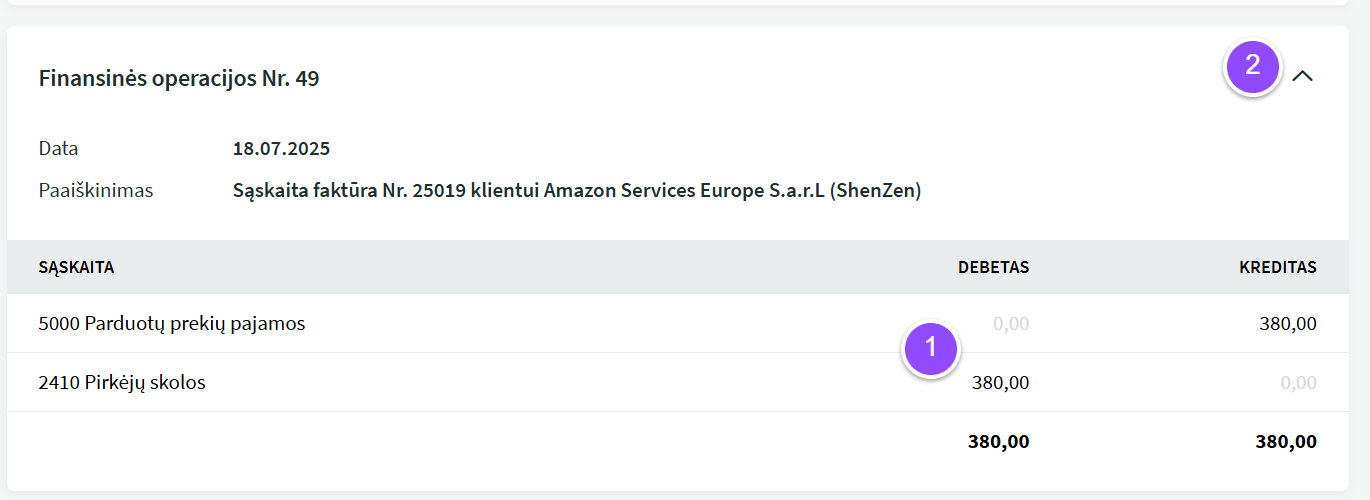Click the bold total credit 380,00
1370x500 pixels.
1286,442
